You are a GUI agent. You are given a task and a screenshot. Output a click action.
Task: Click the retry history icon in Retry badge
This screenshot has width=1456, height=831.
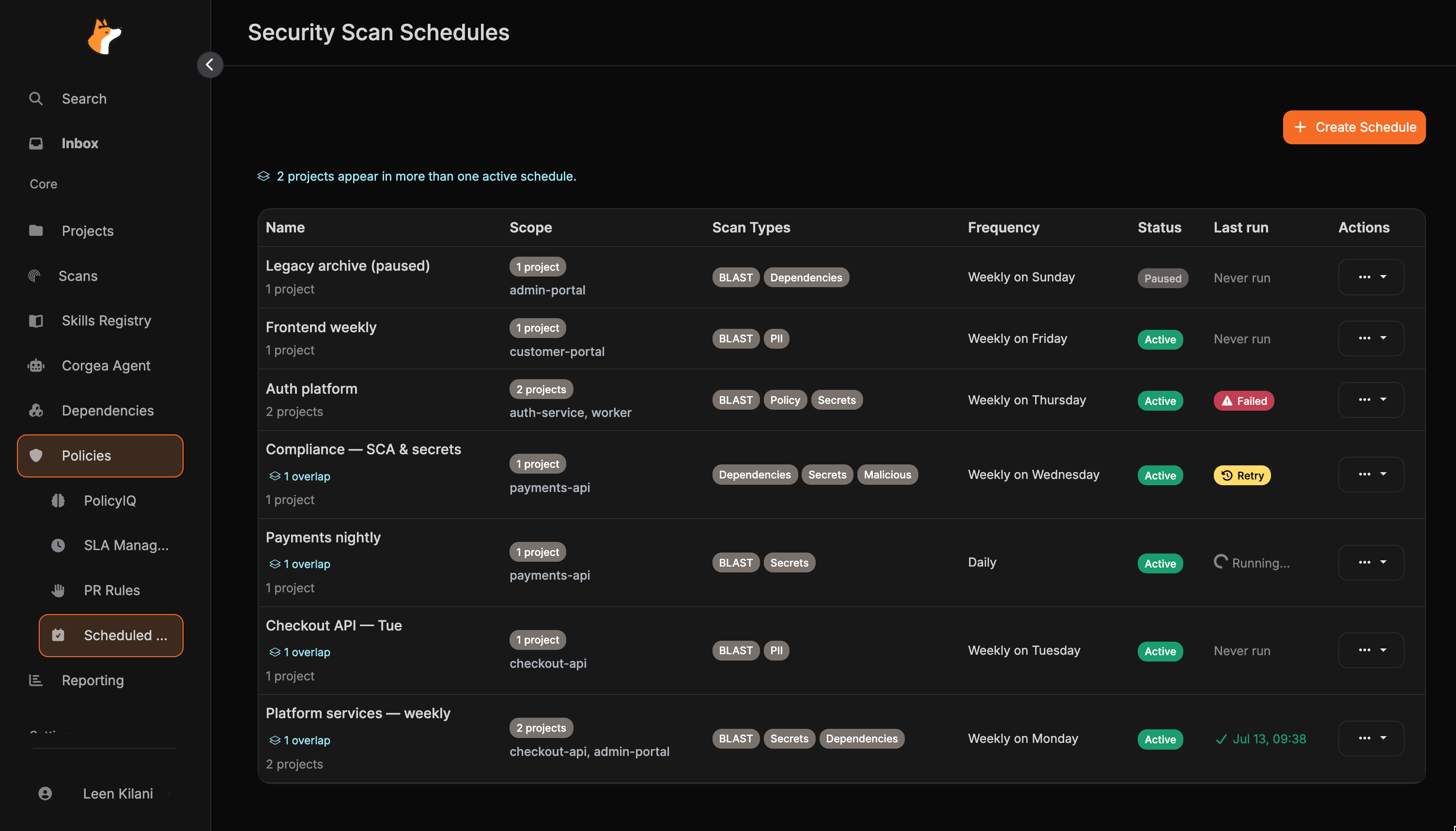pos(1227,476)
